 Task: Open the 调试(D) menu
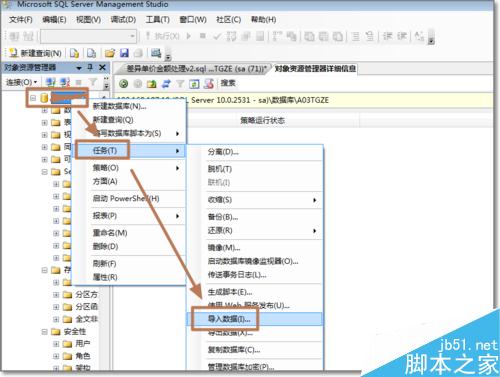click(x=123, y=20)
